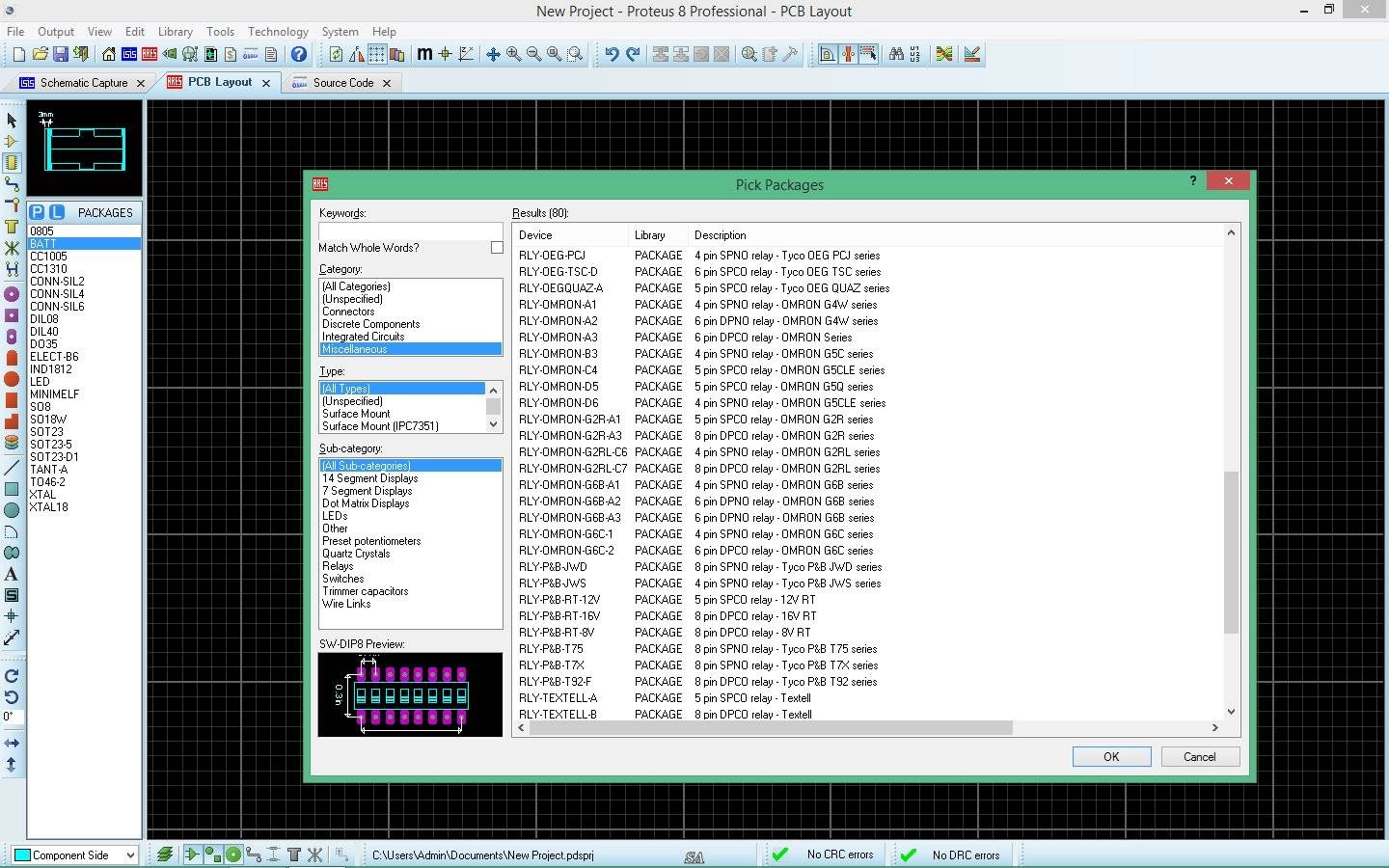Viewport: 1389px width, 868px height.
Task: Zoom out with the magnifier minus icon
Action: (533, 54)
